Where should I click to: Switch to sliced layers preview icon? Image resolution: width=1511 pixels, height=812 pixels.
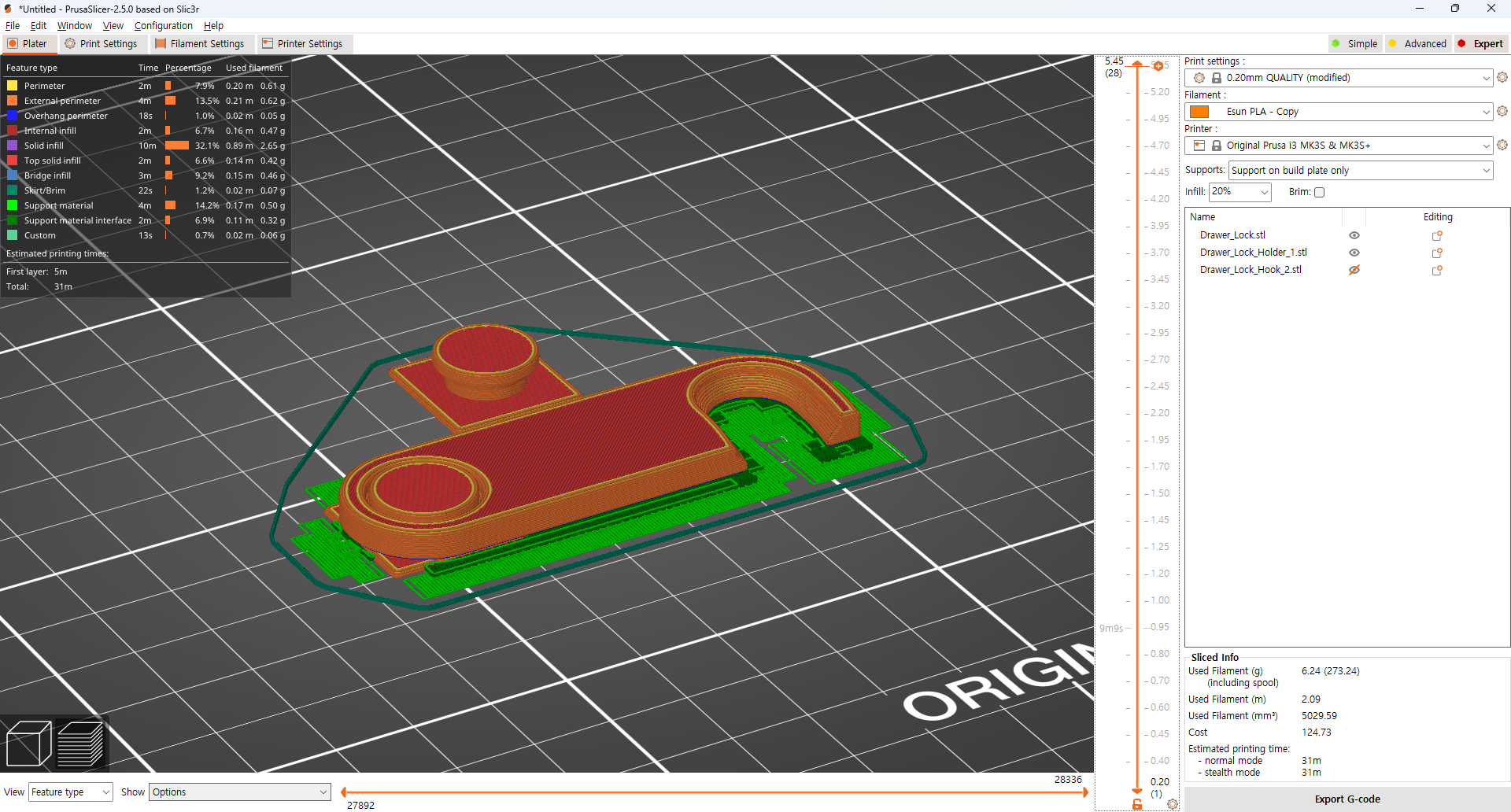coord(80,743)
